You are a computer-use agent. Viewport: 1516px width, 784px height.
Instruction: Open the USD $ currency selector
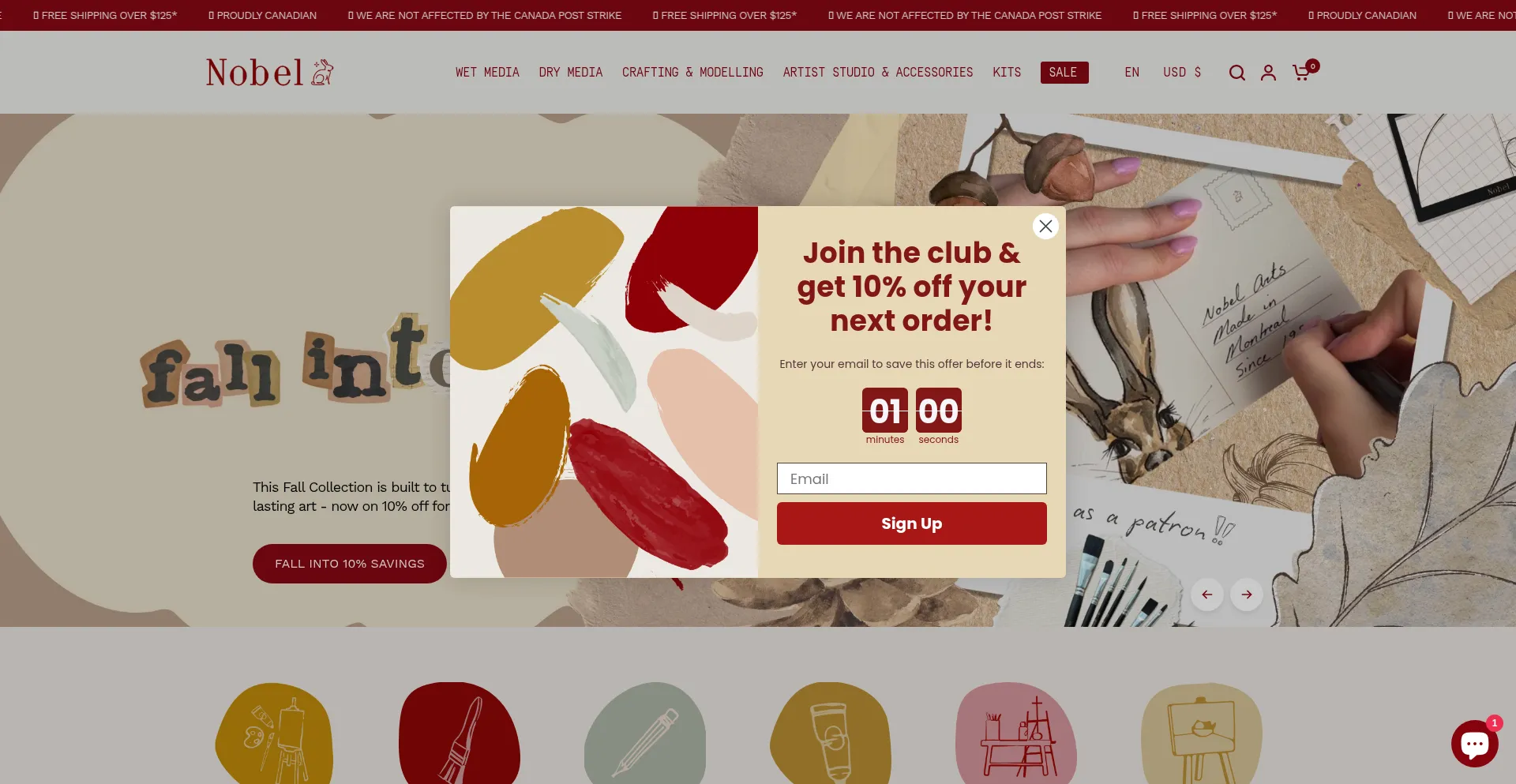1182,73
